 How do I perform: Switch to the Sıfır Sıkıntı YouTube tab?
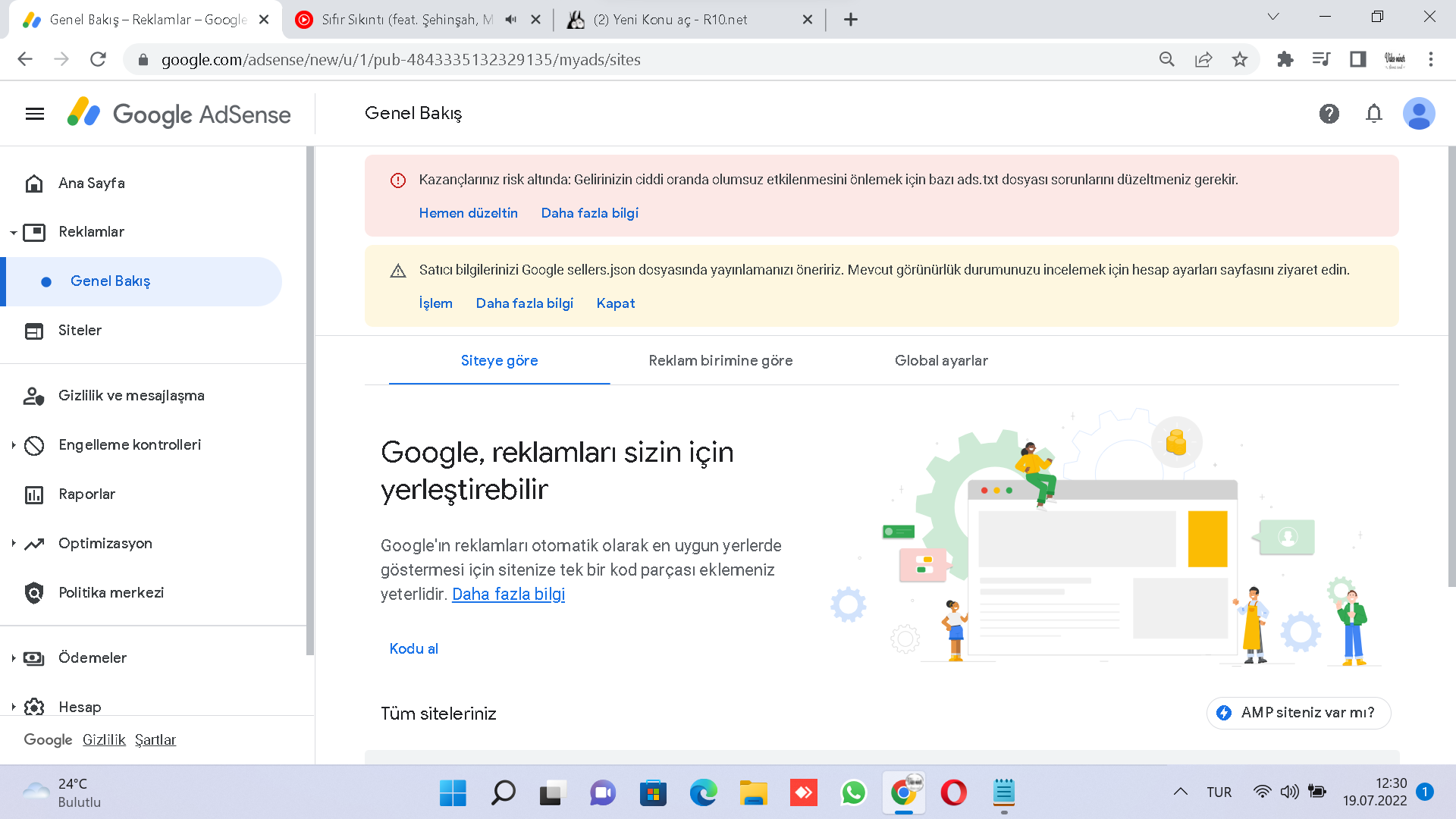(406, 20)
